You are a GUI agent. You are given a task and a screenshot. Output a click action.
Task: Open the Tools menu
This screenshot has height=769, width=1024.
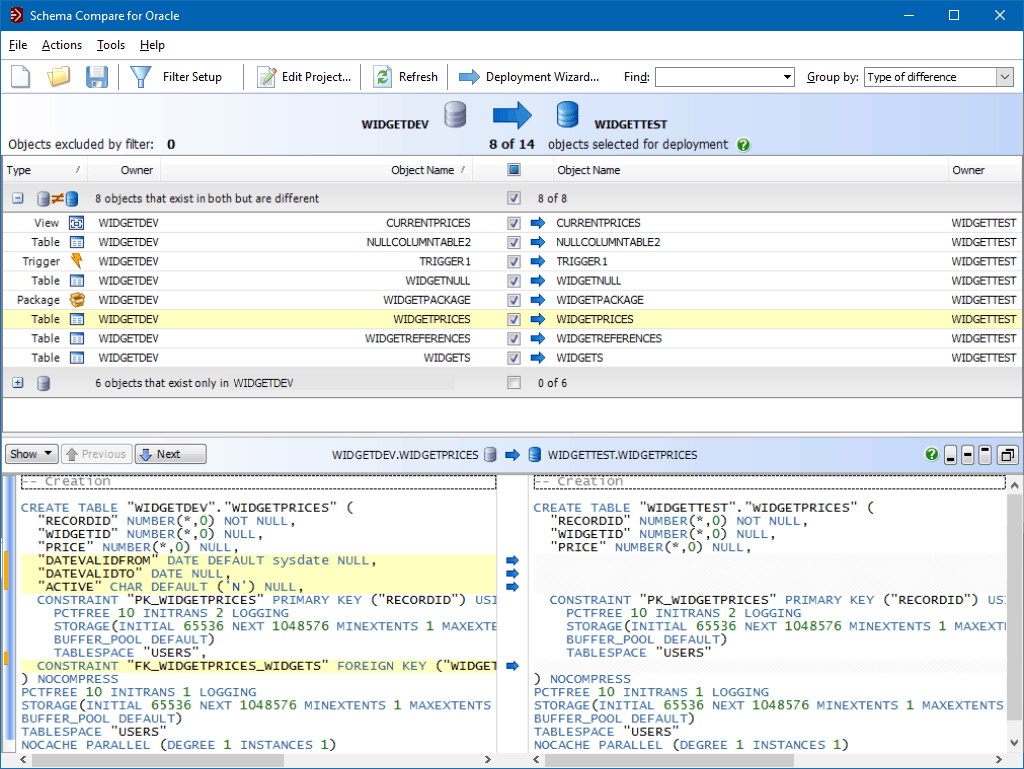point(110,45)
